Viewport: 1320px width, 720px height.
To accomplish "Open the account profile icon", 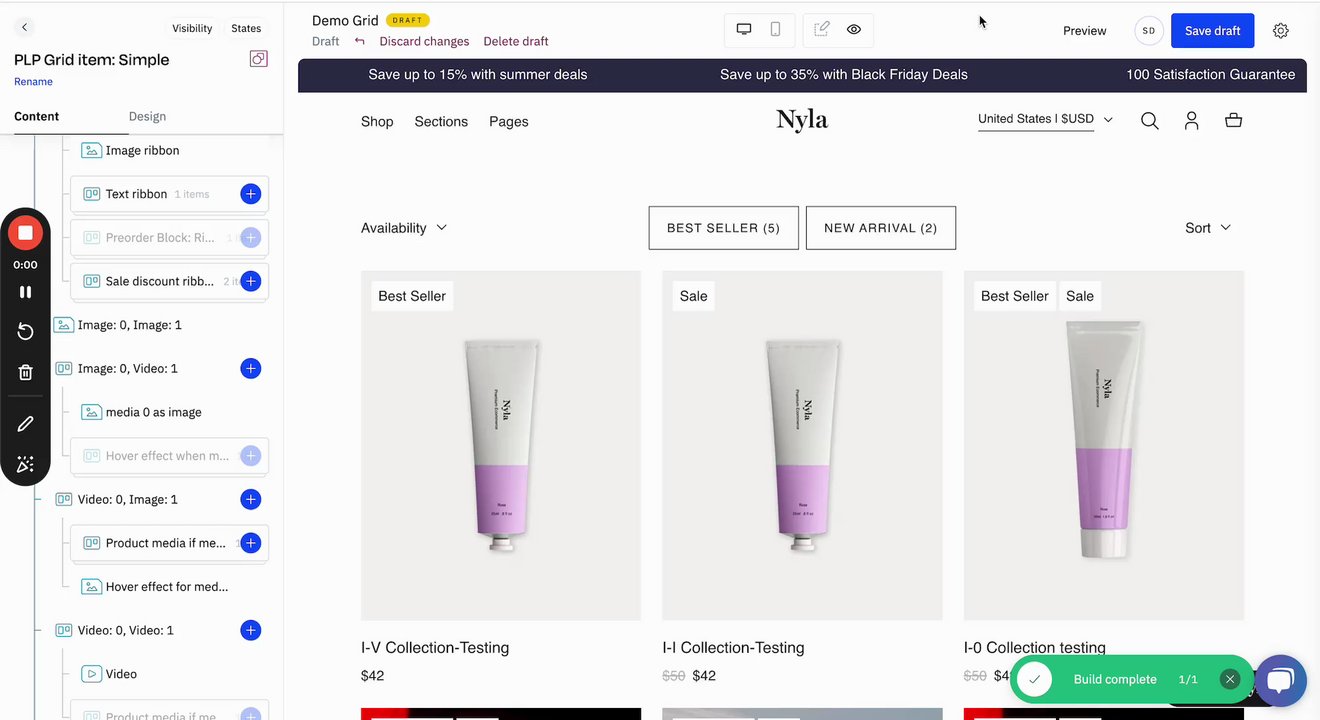I will point(1191,121).
